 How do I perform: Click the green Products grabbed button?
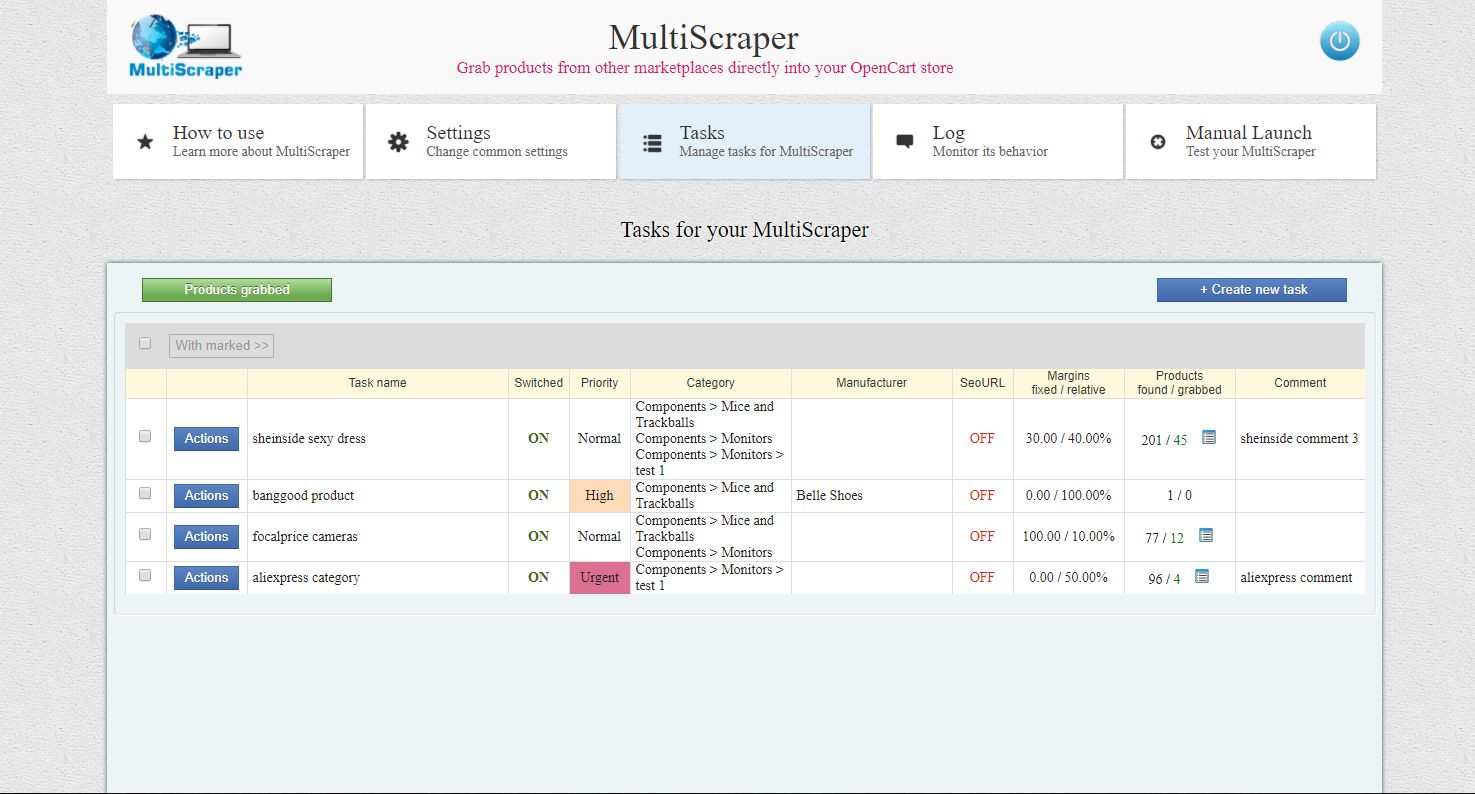237,289
